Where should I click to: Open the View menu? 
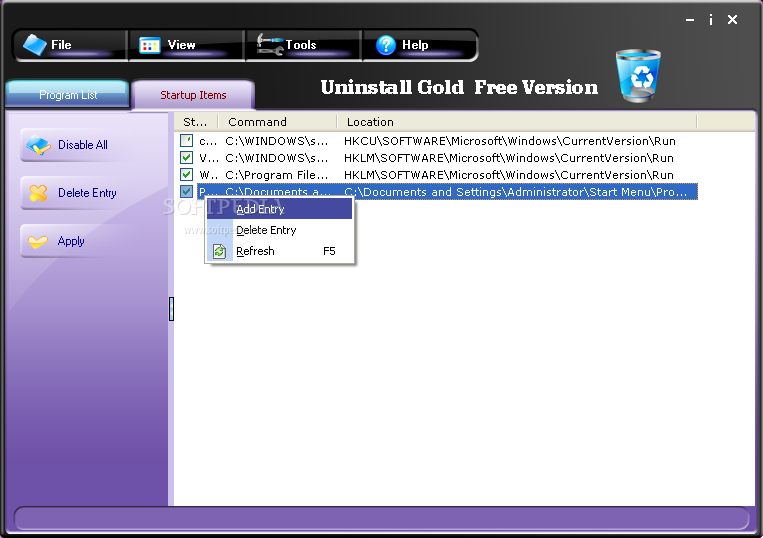click(x=186, y=45)
